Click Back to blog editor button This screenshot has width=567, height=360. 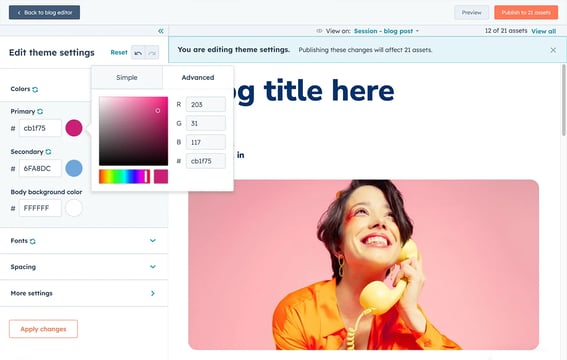44,12
